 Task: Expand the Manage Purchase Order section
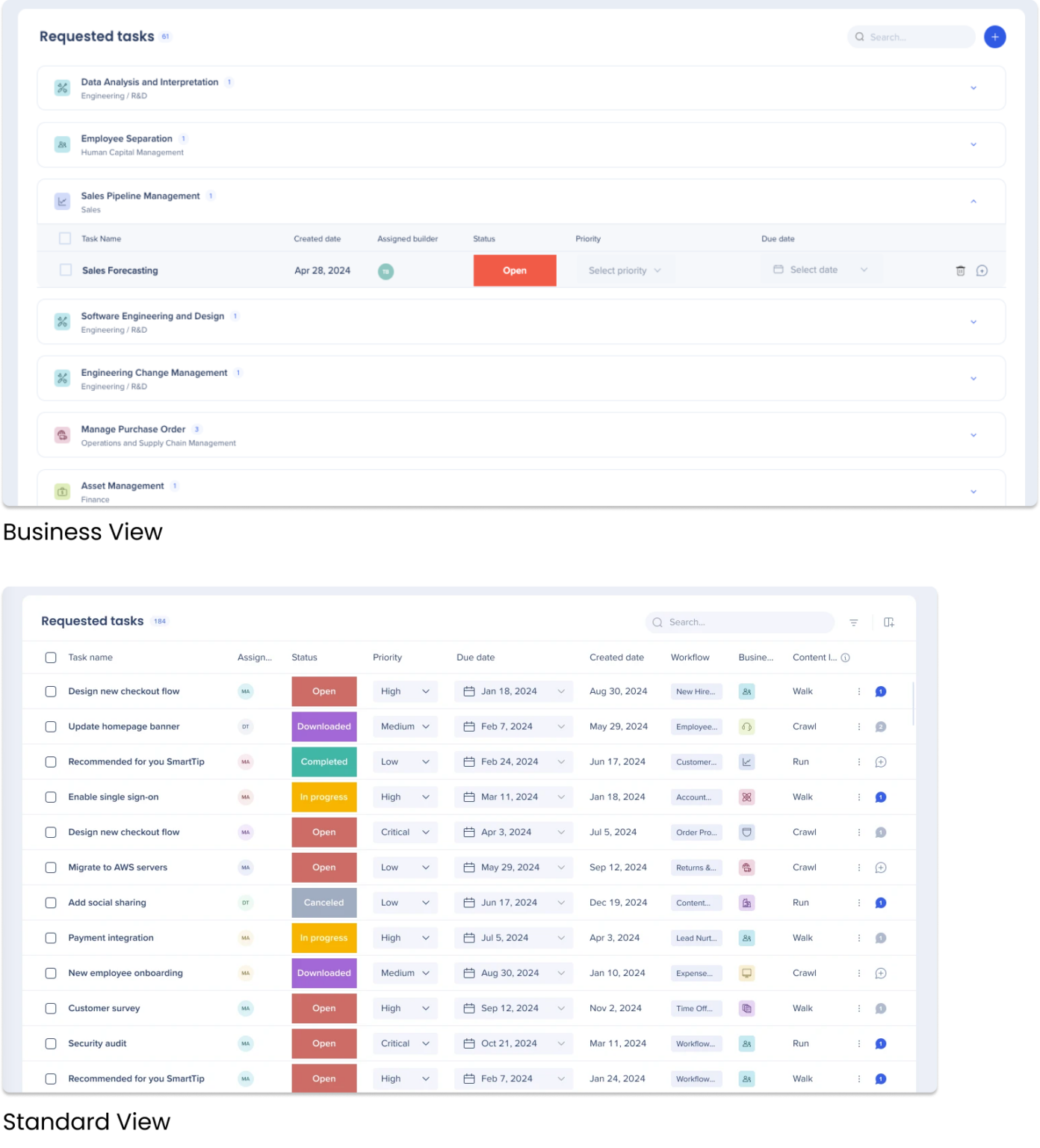coord(974,434)
